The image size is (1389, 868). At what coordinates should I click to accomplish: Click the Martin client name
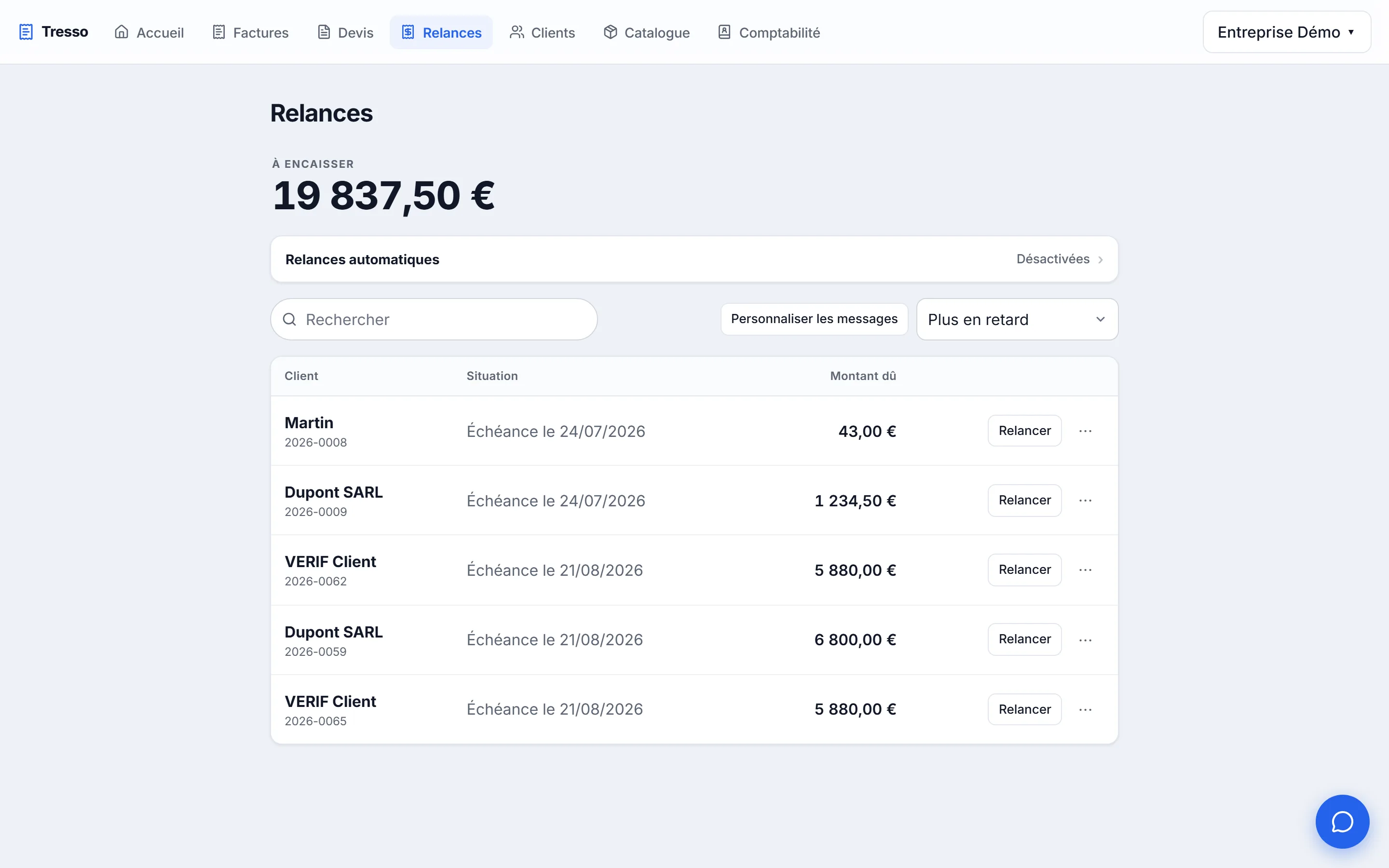[309, 422]
